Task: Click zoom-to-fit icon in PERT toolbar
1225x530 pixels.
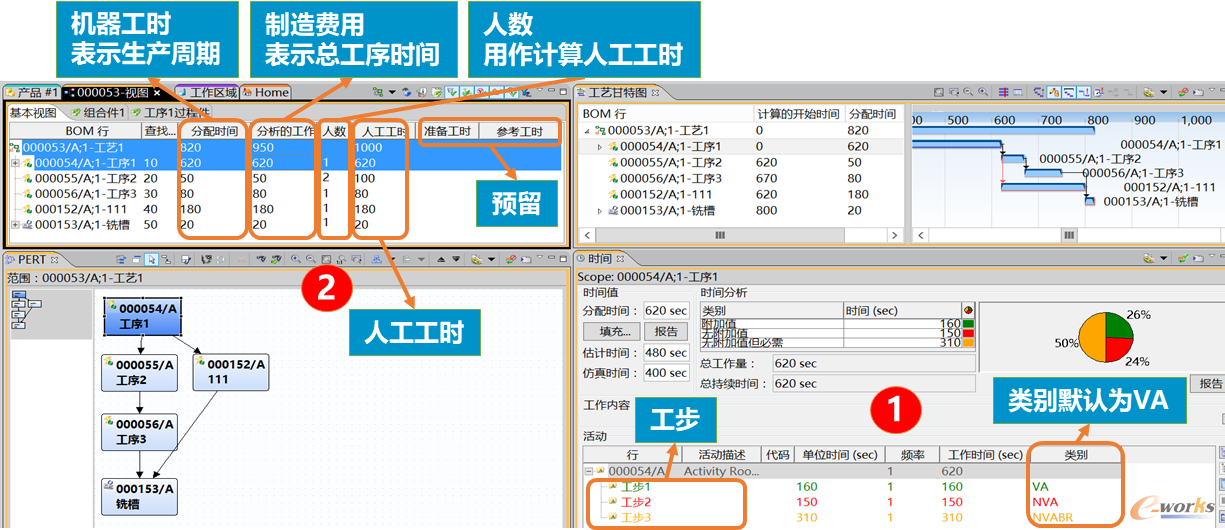Action: (326, 259)
